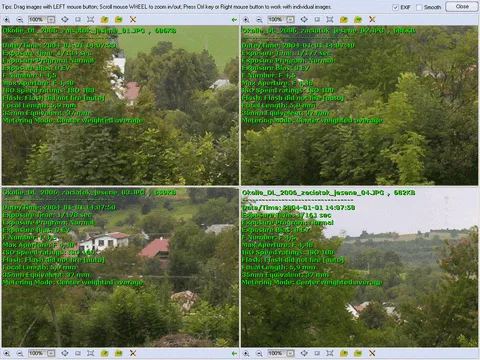Open the 100% zoom dropdown for image _02
This screenshot has width=480, height=360.
click(x=290, y=20)
